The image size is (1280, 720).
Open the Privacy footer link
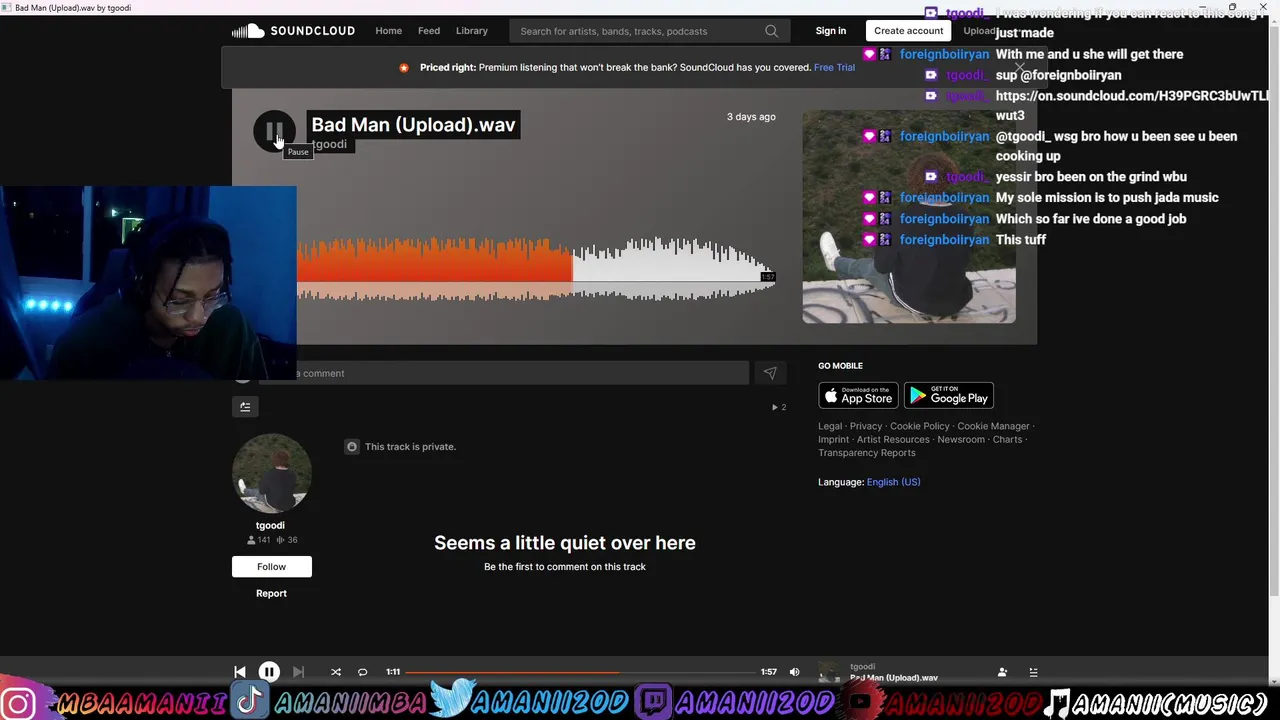pos(866,426)
